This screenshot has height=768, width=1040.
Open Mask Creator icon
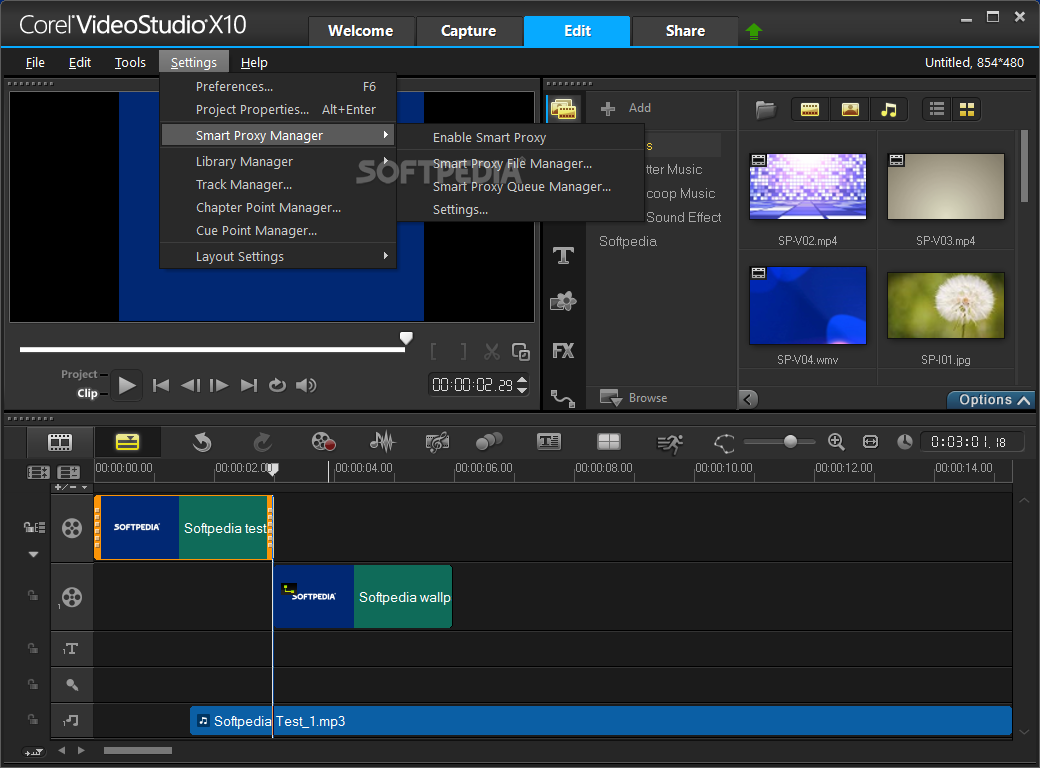click(x=724, y=443)
